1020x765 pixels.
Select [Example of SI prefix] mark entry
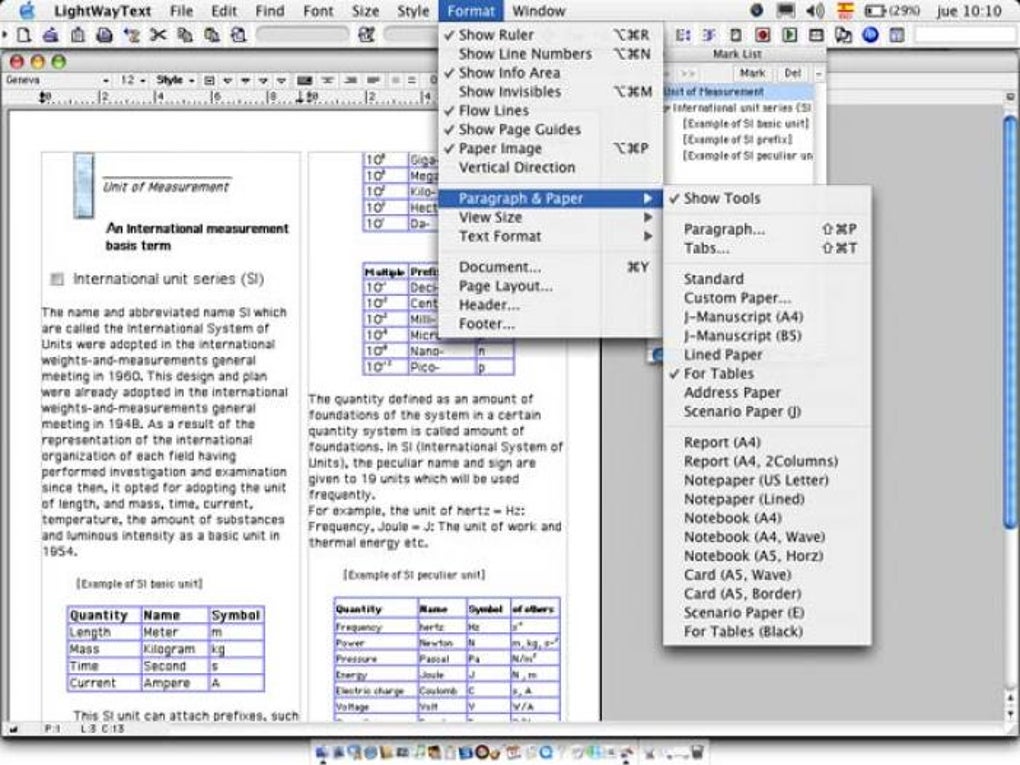(737, 139)
